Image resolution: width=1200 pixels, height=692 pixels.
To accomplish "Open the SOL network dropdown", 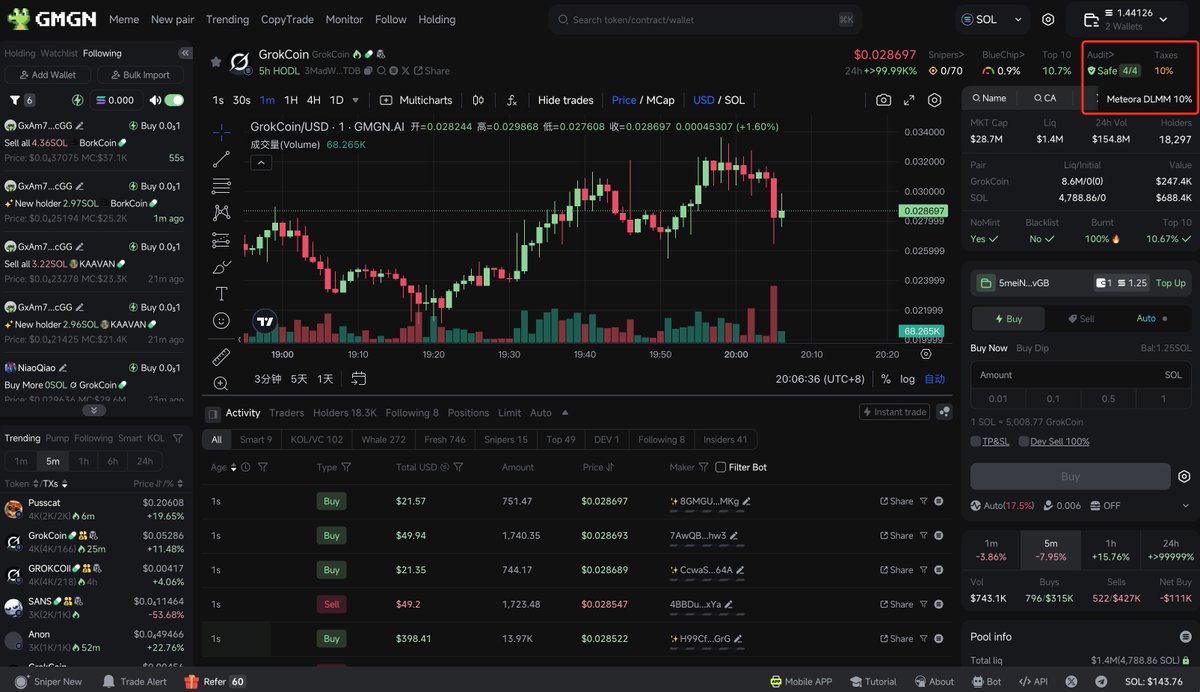I will pyautogui.click(x=991, y=19).
